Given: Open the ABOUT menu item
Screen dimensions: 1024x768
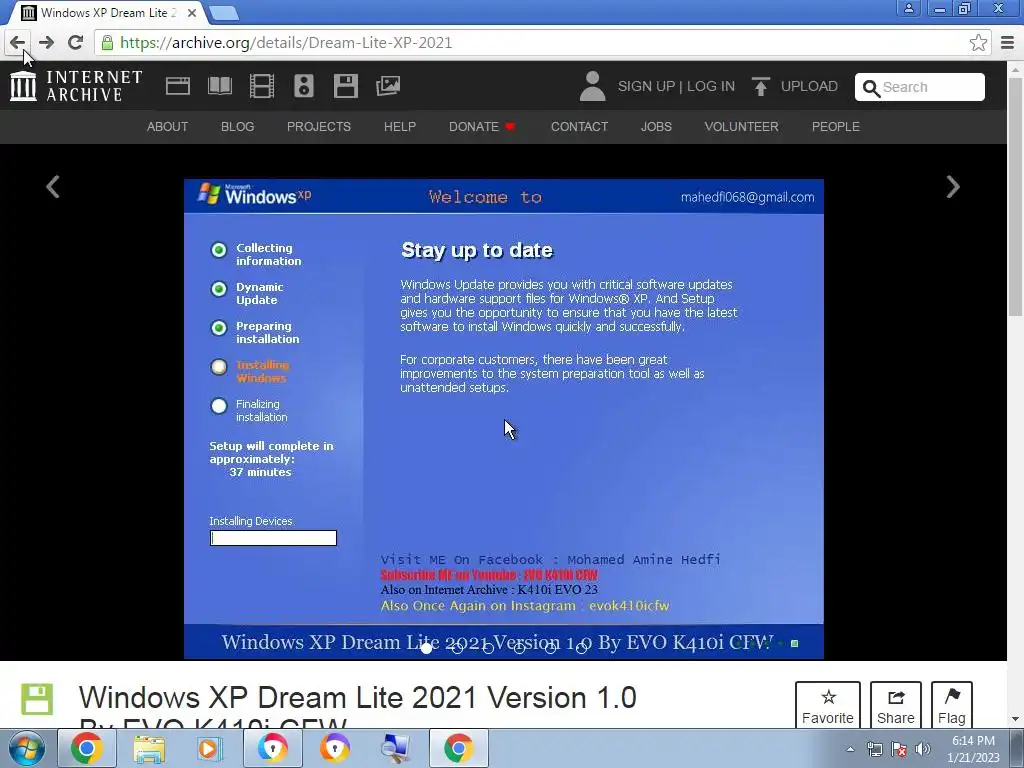Looking at the screenshot, I should [x=167, y=127].
